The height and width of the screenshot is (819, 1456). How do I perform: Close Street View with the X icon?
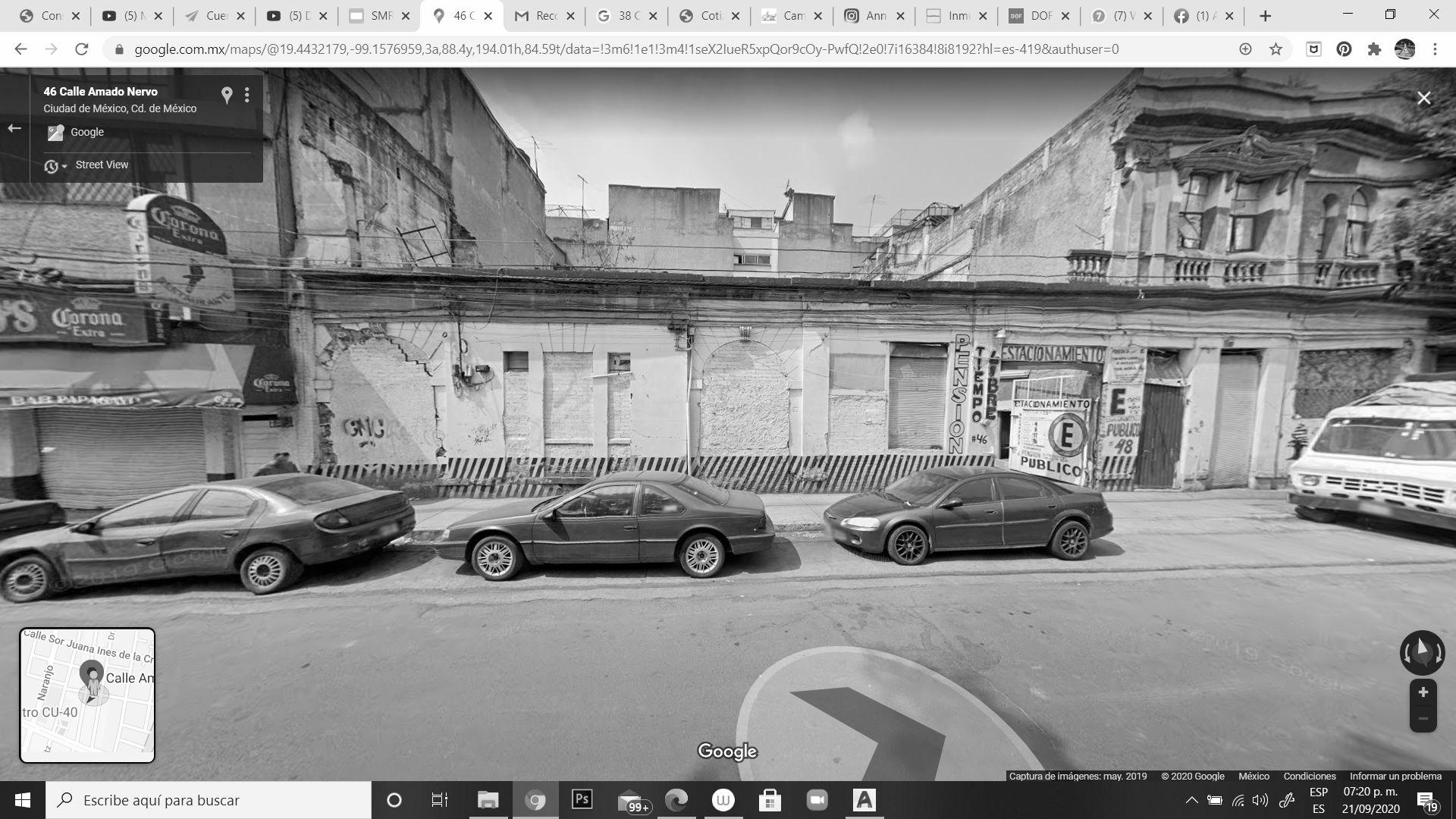click(x=1423, y=99)
